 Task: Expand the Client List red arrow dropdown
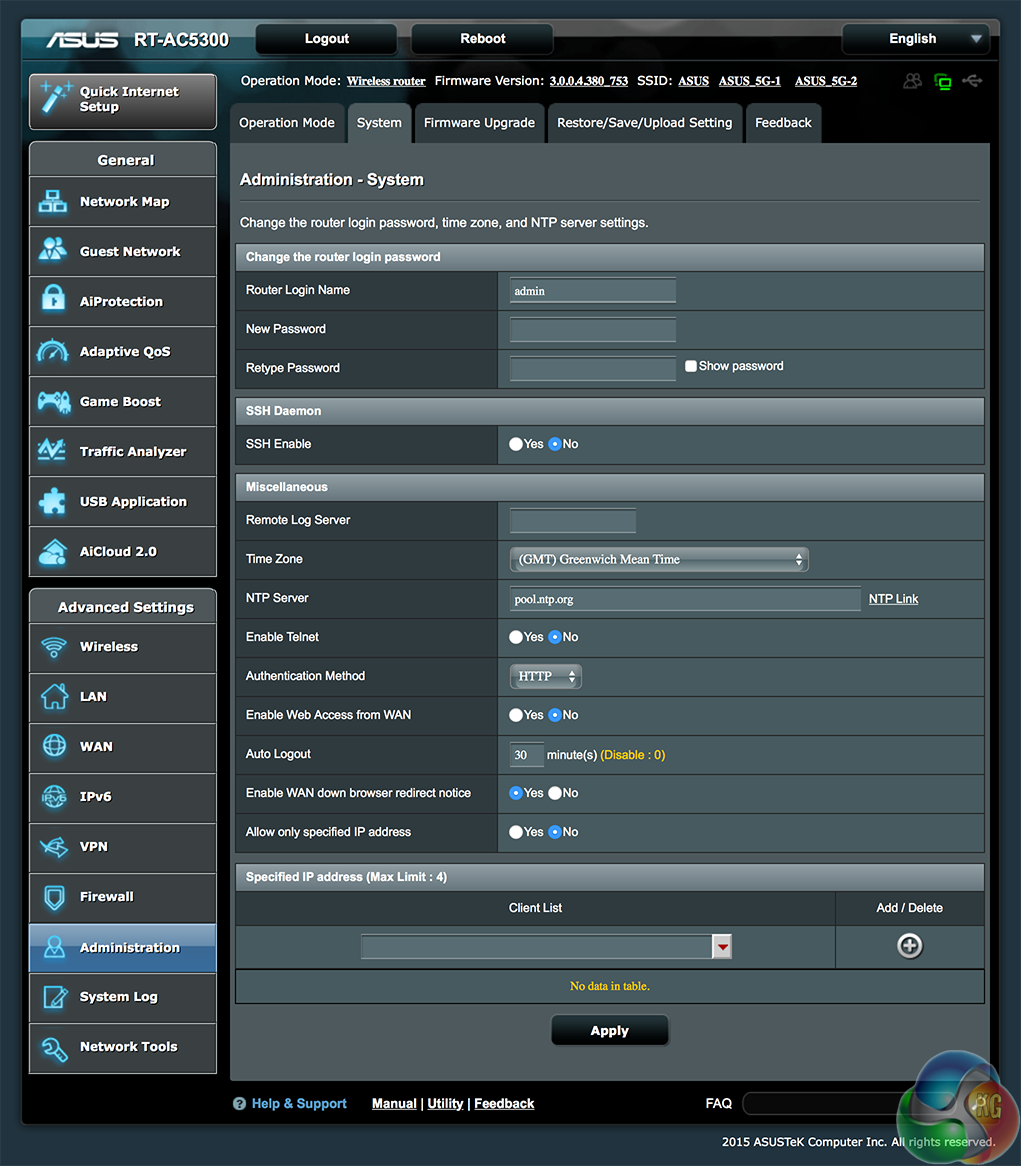[x=722, y=947]
